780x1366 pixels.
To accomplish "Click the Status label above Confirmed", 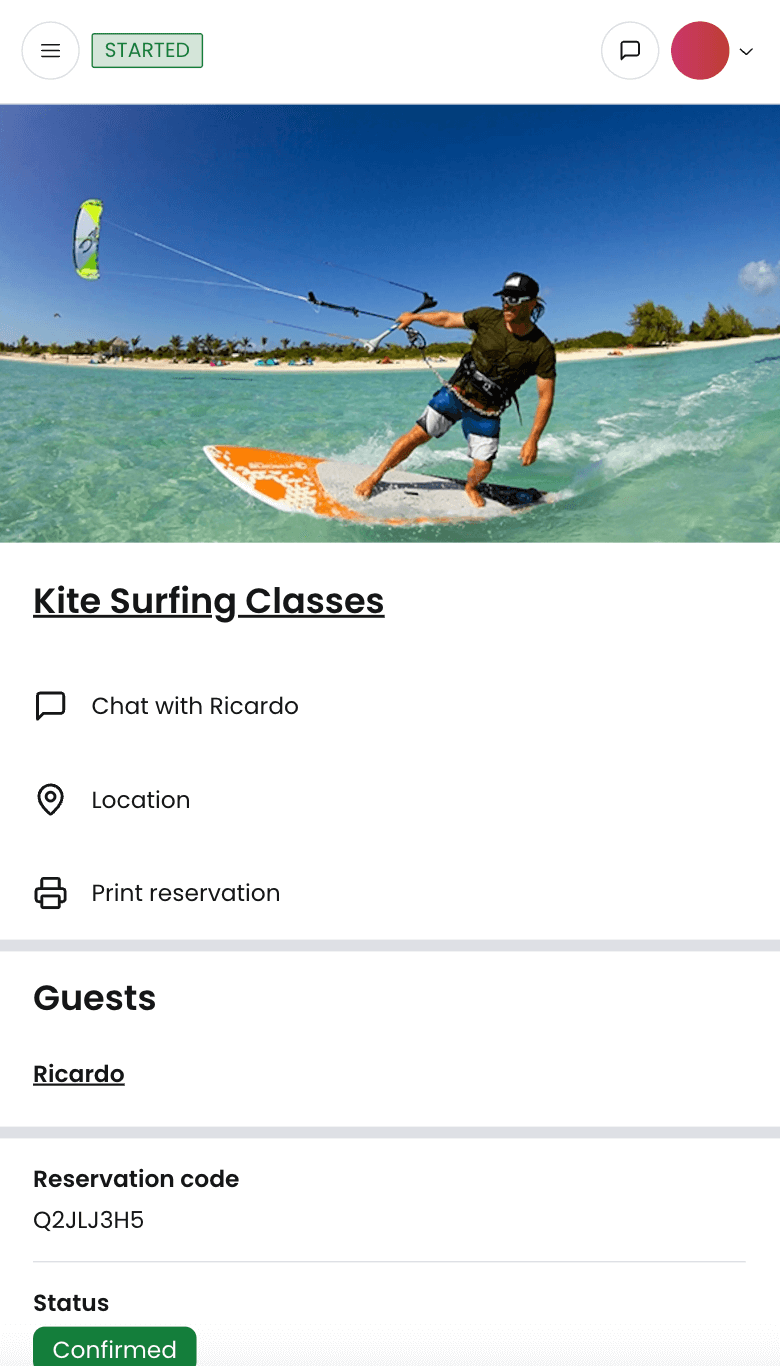I will (71, 1302).
